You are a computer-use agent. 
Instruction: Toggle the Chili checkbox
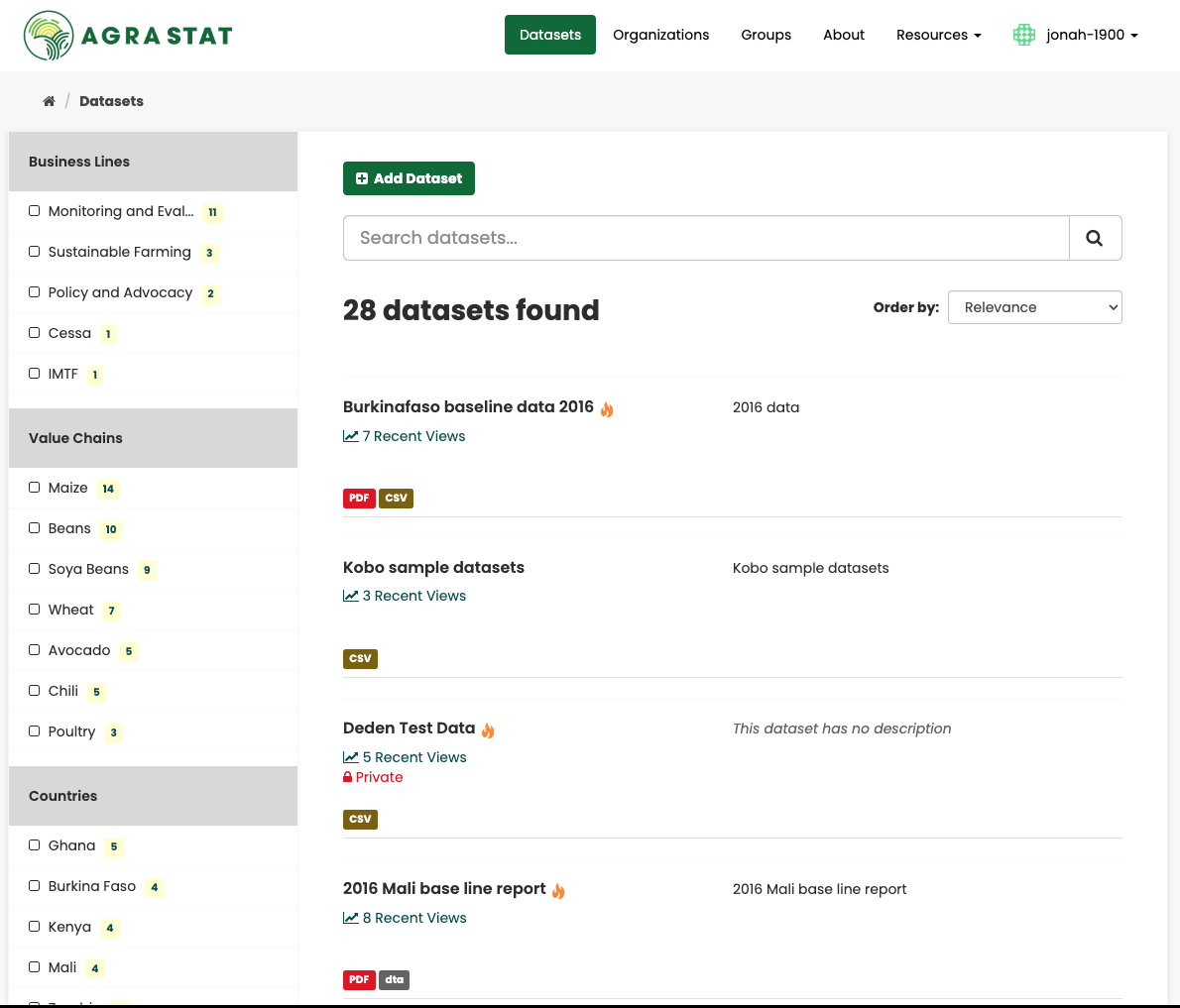pyautogui.click(x=34, y=691)
